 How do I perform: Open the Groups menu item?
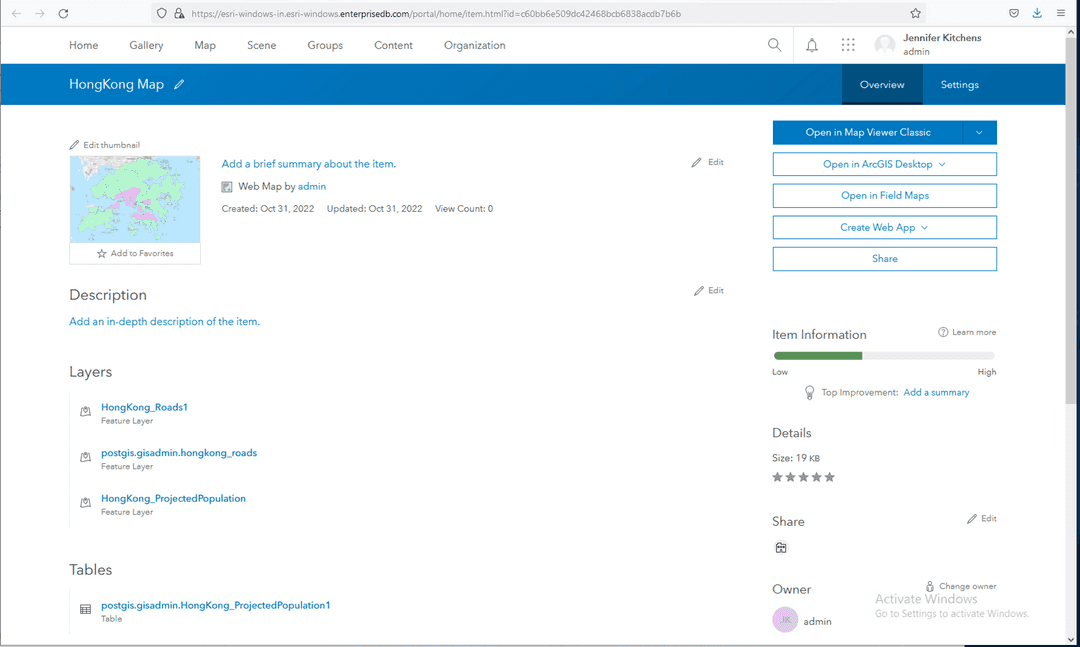click(x=324, y=45)
